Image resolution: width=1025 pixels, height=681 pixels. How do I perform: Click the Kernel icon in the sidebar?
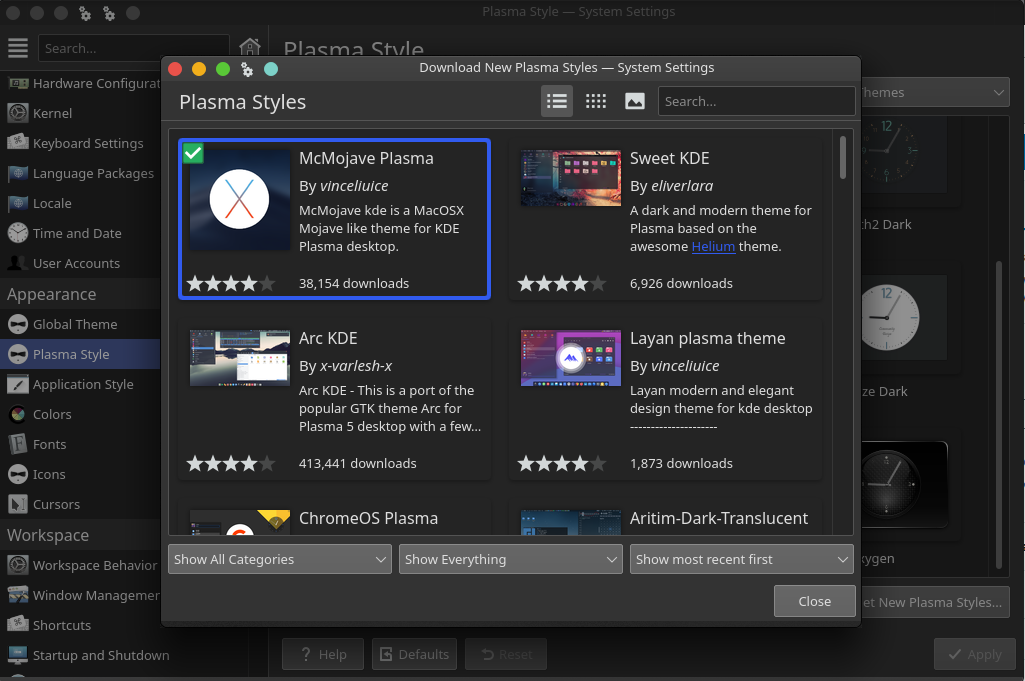pos(18,113)
